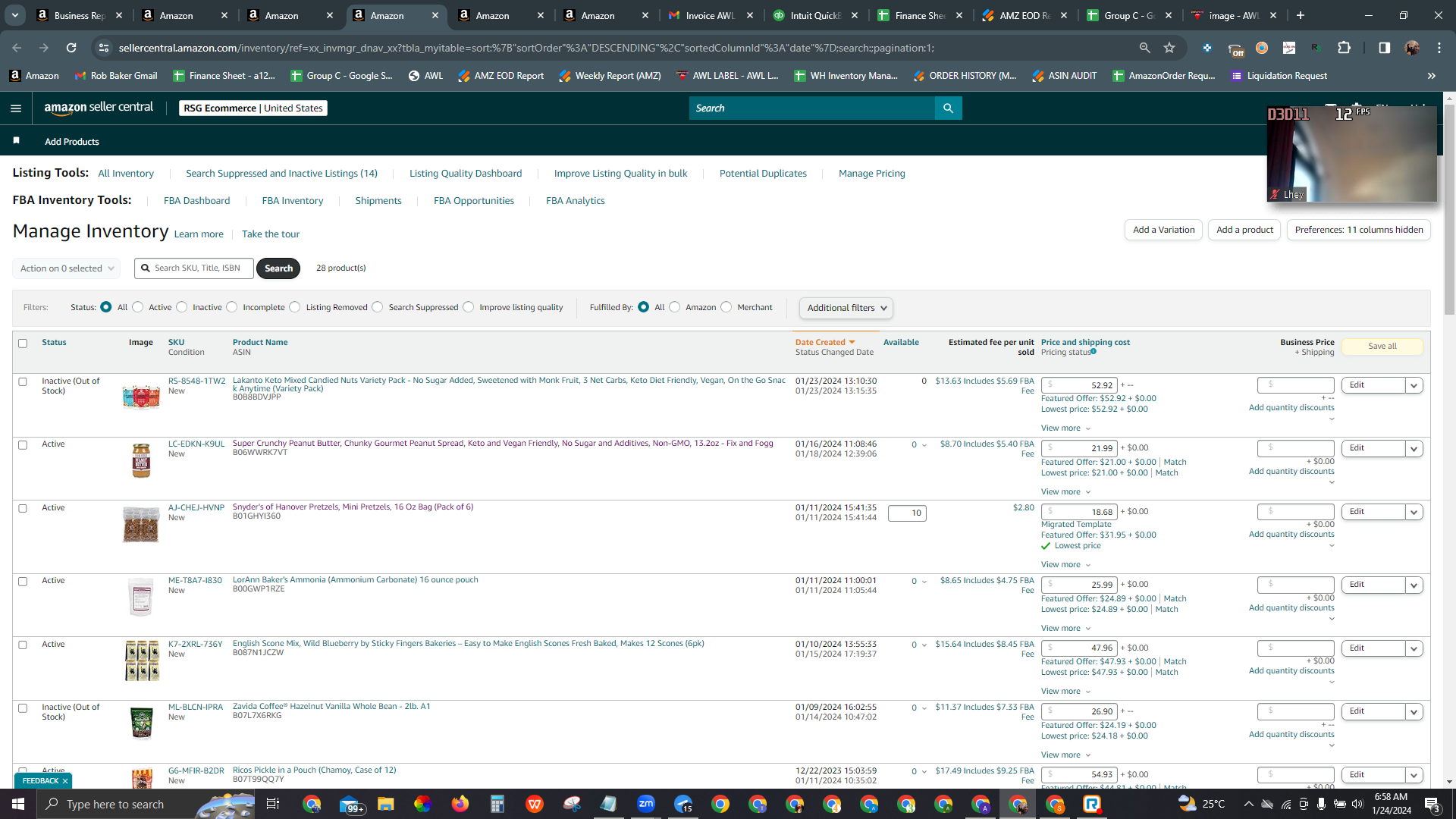Select Fulfilled By Merchant radio button
Screen dimensions: 1456x819
point(726,307)
